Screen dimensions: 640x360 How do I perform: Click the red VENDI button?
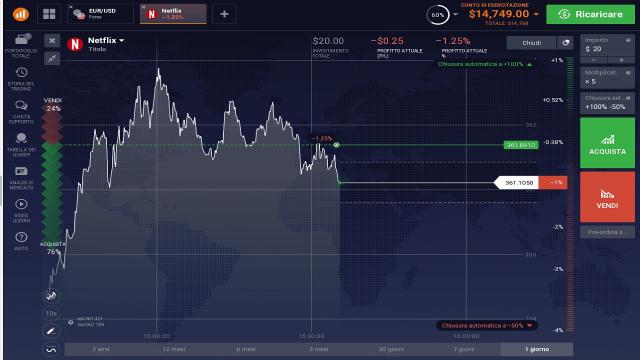[x=607, y=197]
